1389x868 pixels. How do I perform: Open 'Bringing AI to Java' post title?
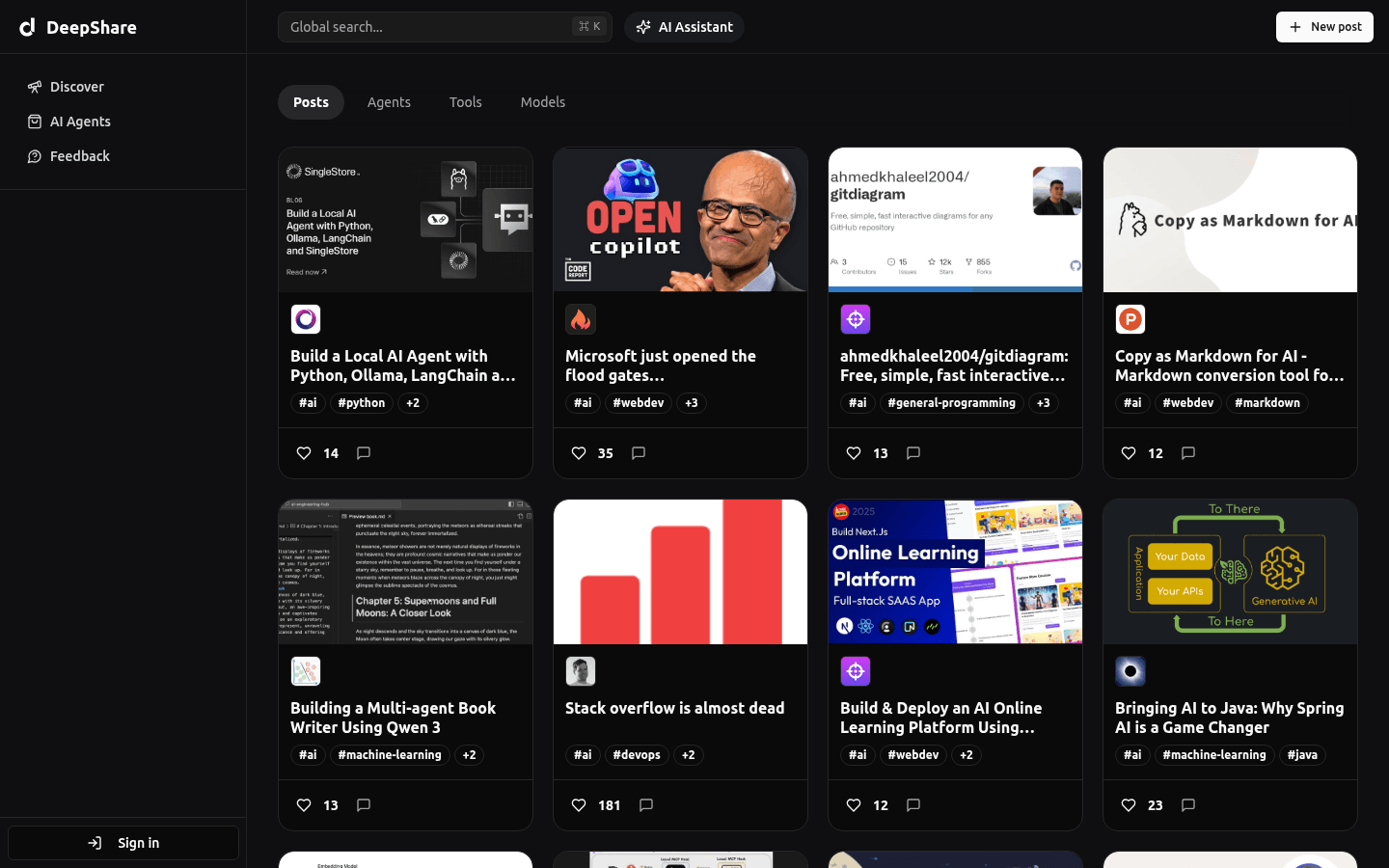(x=1230, y=718)
